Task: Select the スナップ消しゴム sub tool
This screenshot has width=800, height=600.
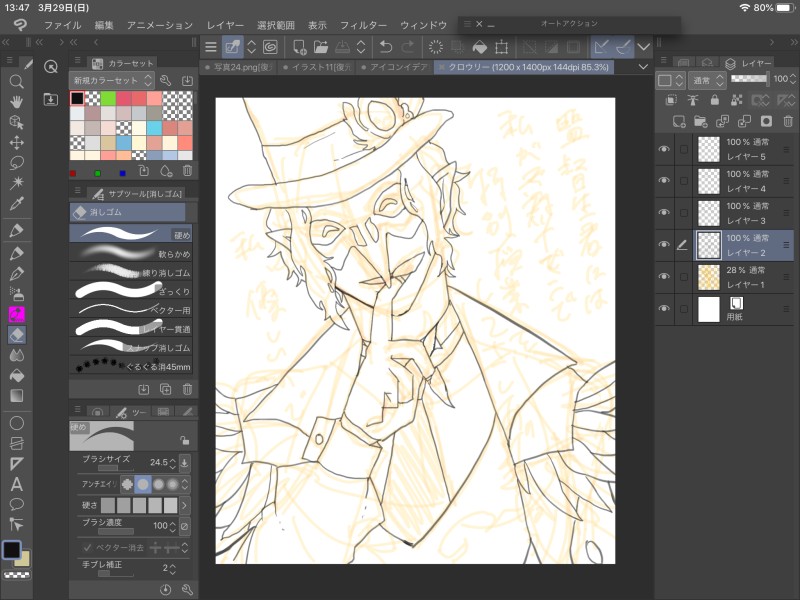Action: point(131,347)
